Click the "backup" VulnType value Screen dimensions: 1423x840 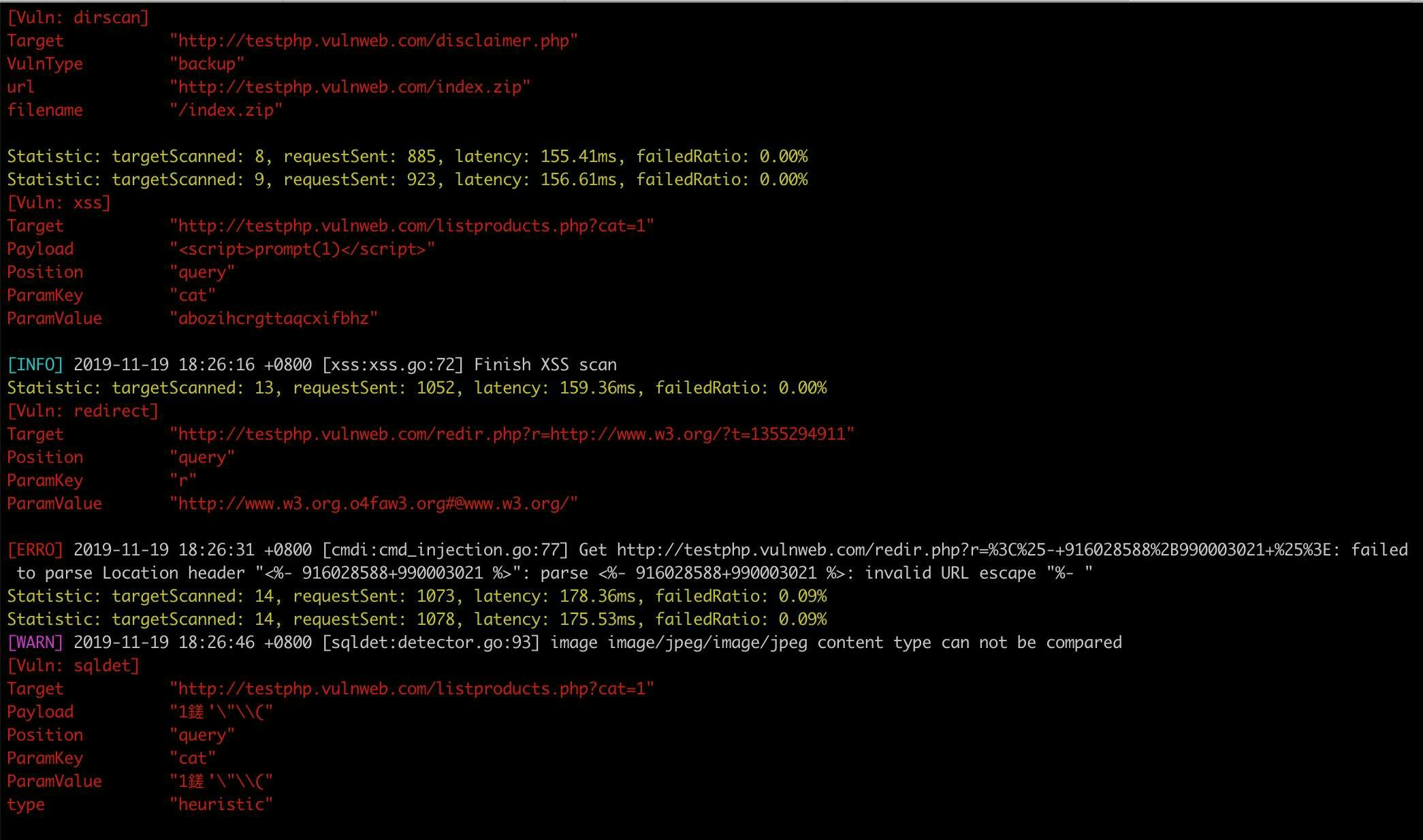click(x=206, y=64)
